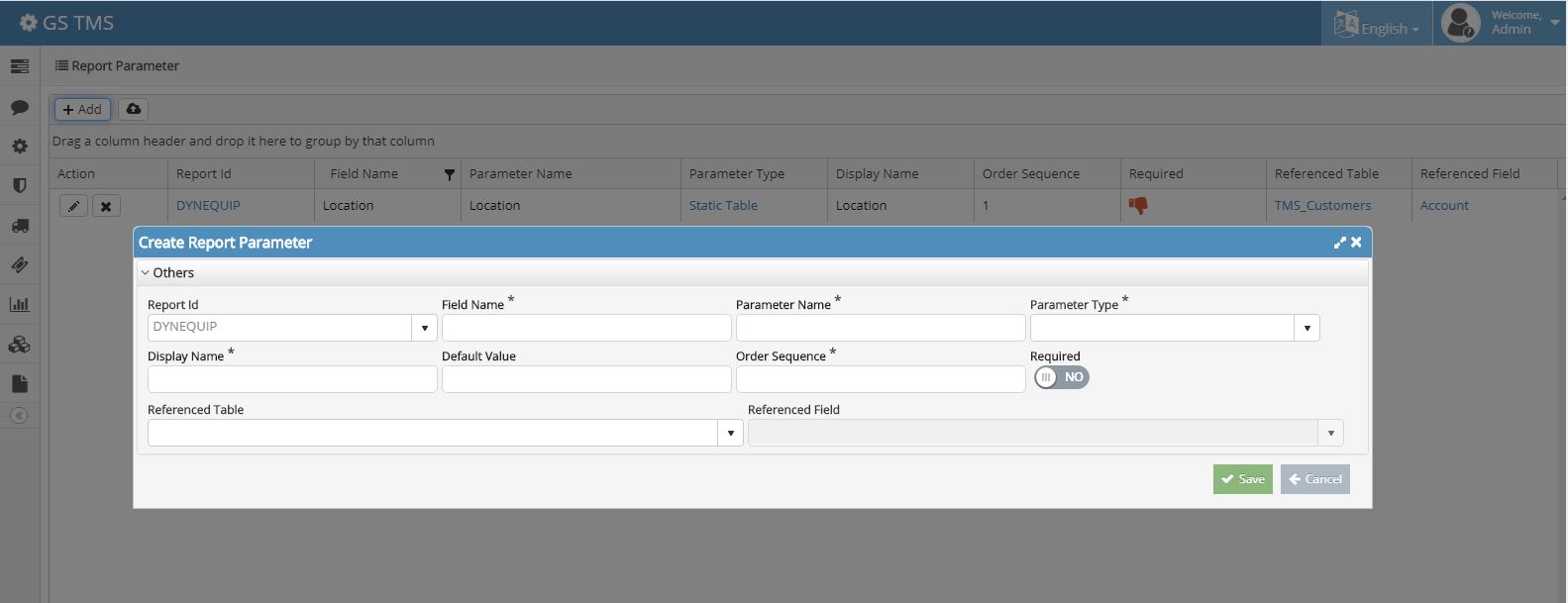Open the Referenced Field dropdown arrow
The width and height of the screenshot is (1568, 603).
pos(1331,433)
